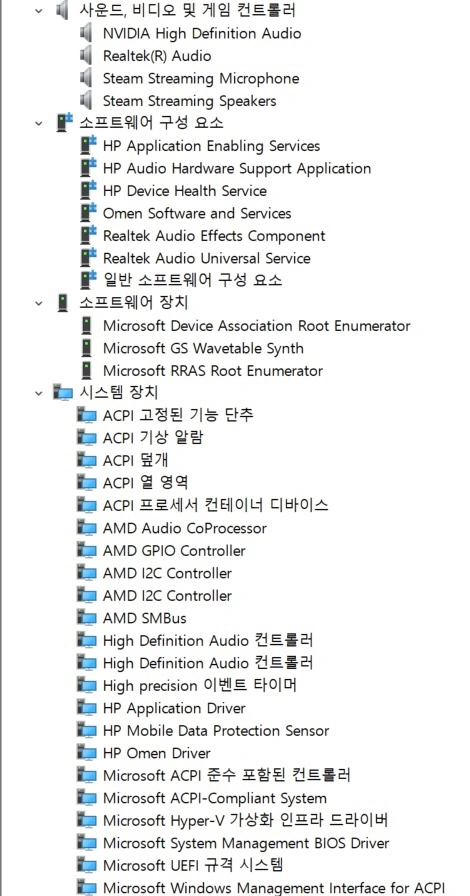The height and width of the screenshot is (896, 470).
Task: Select HP Mobile Data Protection Sensor entry
Action: (x=216, y=731)
